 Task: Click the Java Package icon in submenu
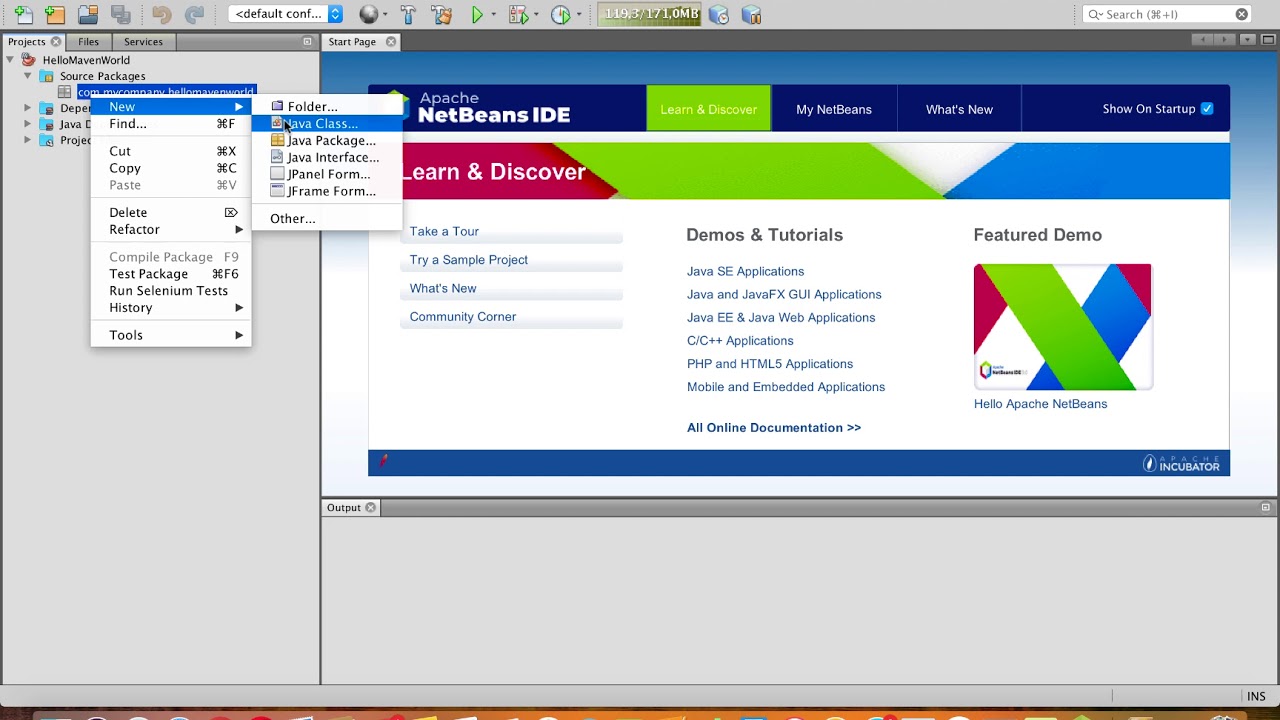click(277, 140)
